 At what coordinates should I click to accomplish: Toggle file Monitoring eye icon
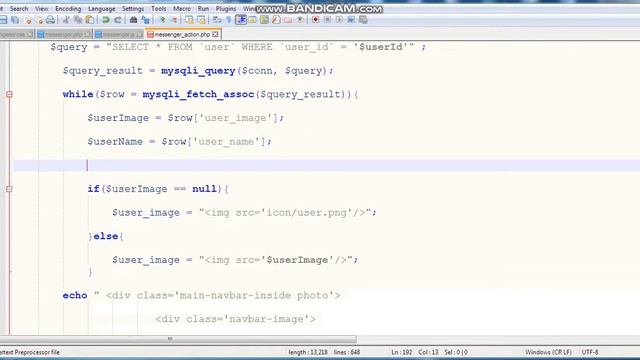tap(300, 20)
